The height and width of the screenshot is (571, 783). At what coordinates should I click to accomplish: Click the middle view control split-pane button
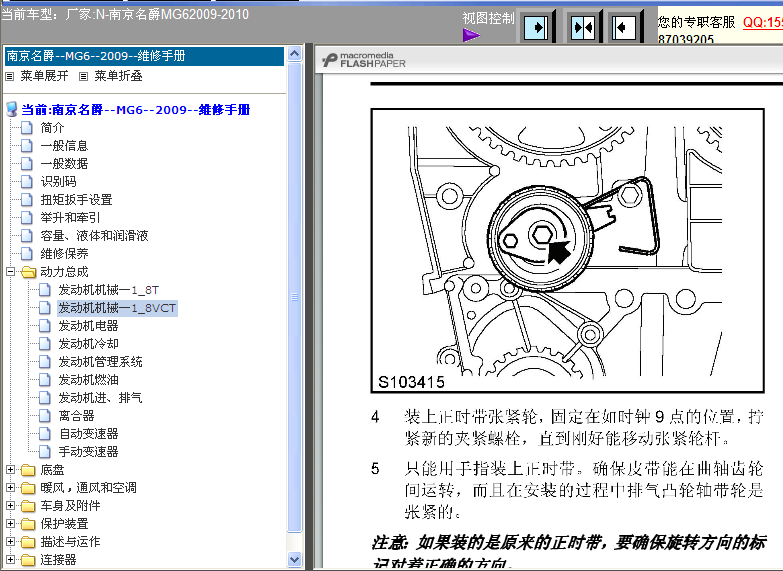pyautogui.click(x=582, y=27)
